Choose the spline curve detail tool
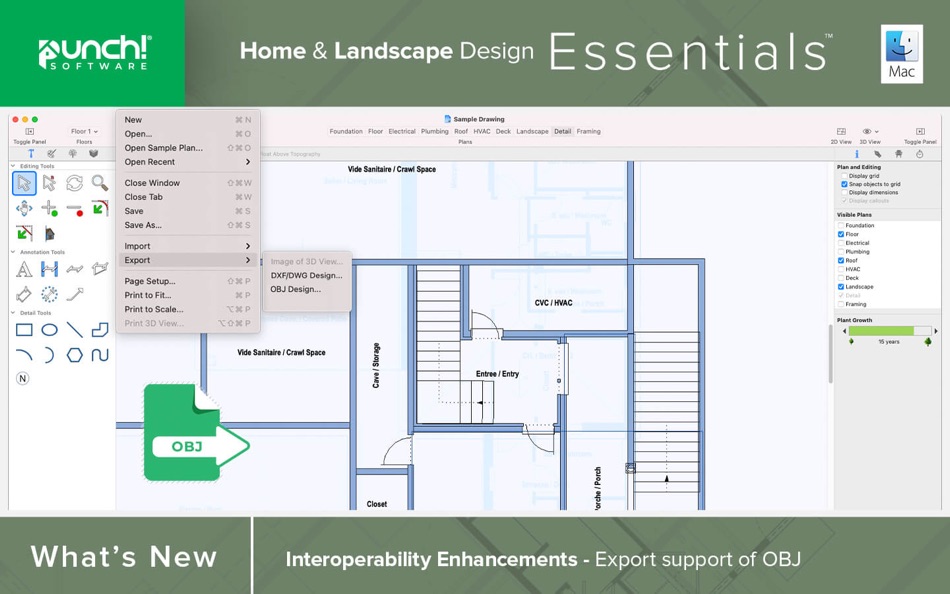This screenshot has height=594, width=950. pyautogui.click(x=100, y=355)
